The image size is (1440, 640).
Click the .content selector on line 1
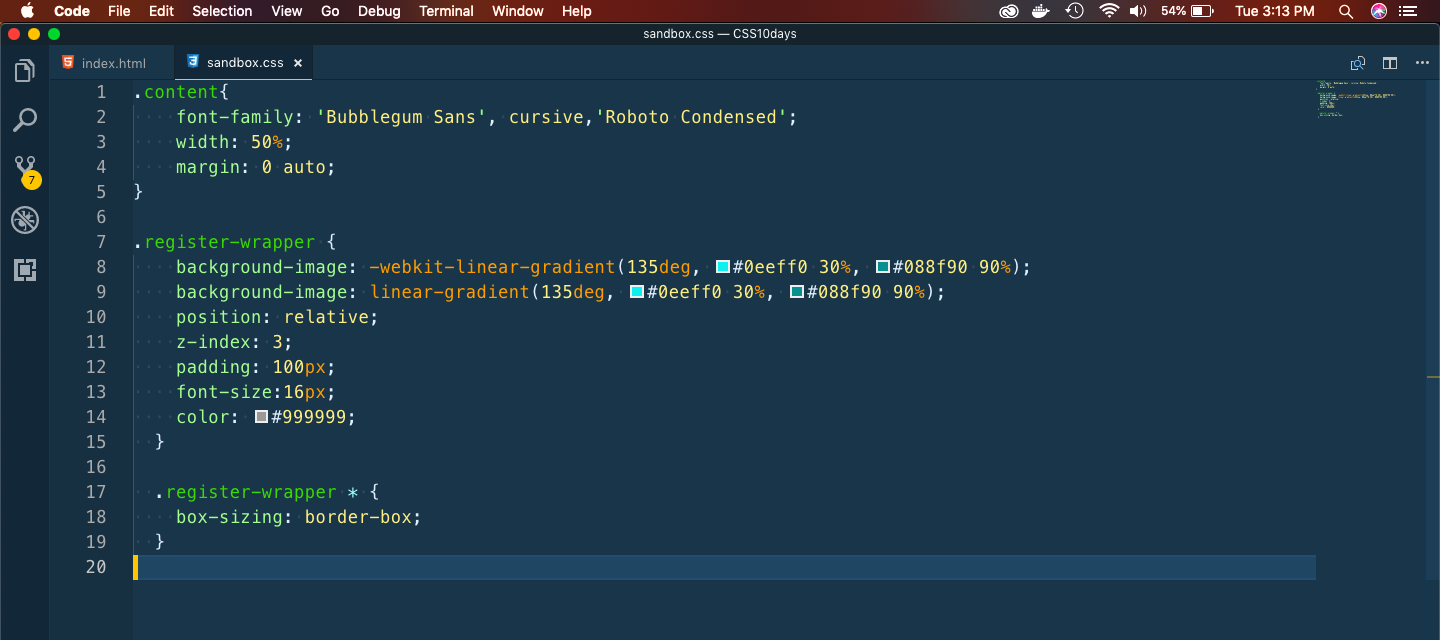pos(176,92)
